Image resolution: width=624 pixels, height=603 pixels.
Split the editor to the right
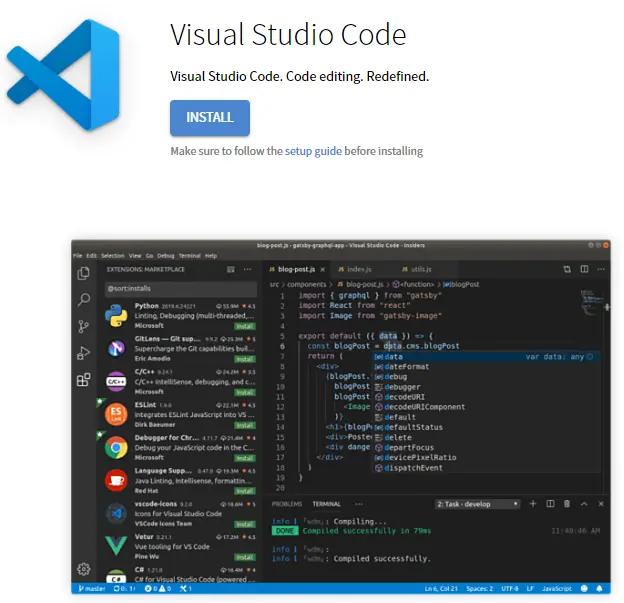coord(584,269)
